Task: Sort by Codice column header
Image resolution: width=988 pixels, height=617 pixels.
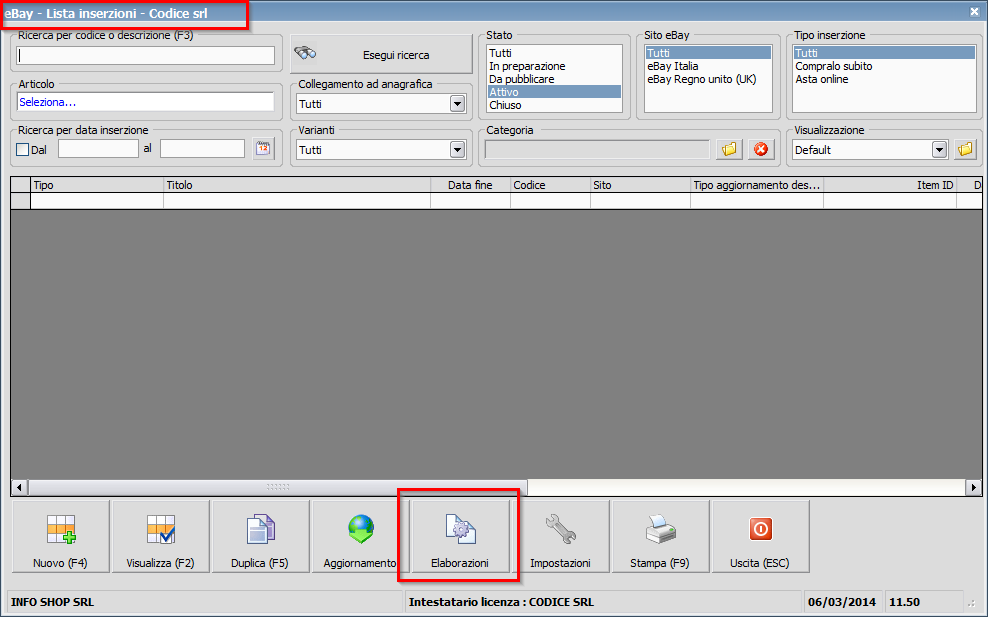Action: tap(551, 185)
